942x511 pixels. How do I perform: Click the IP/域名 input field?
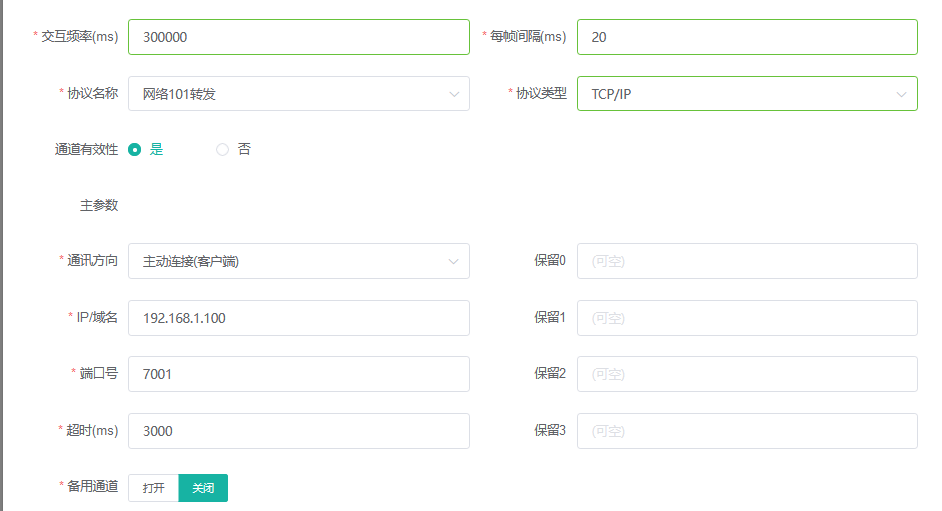(x=299, y=318)
